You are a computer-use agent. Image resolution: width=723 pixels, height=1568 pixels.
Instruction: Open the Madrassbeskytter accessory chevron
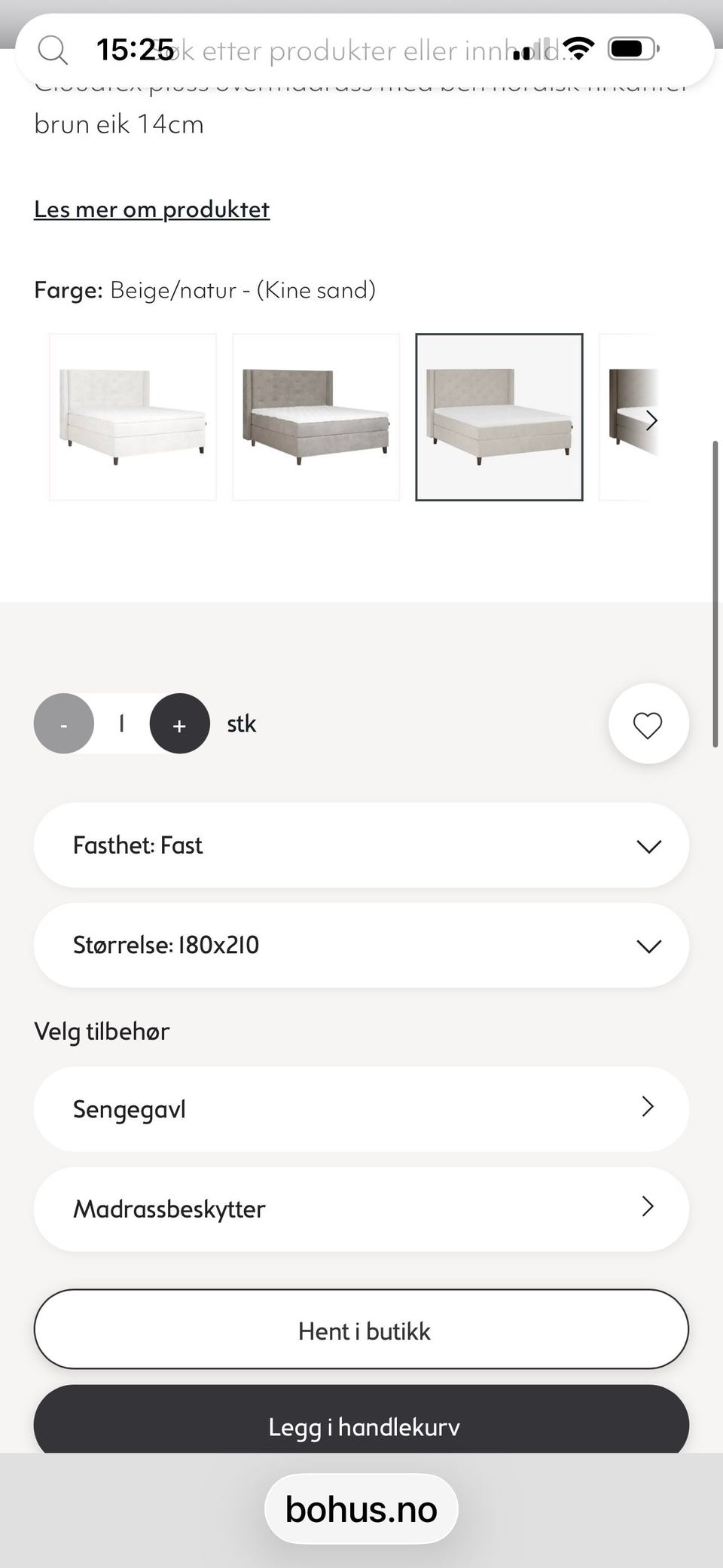(647, 1207)
